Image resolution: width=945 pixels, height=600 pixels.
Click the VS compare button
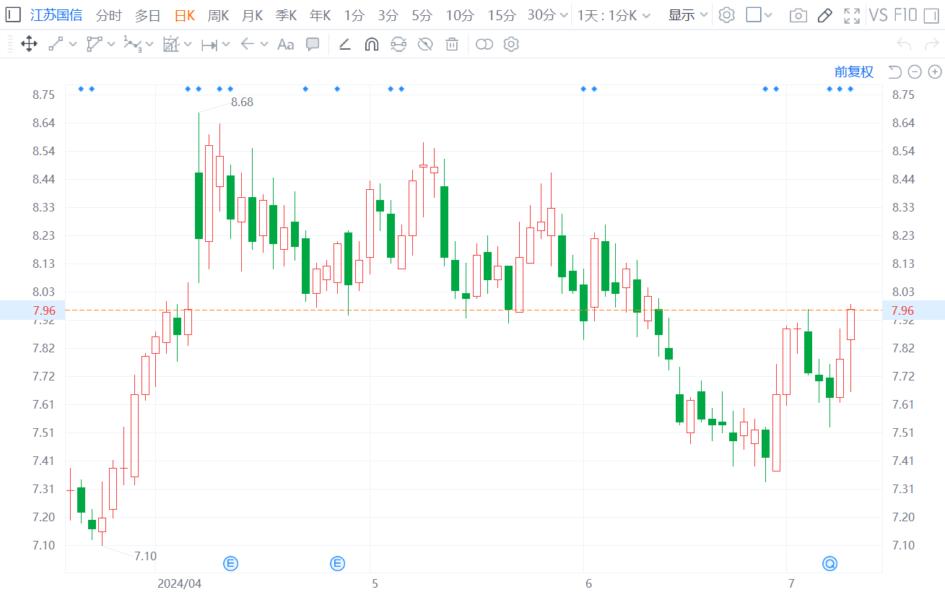pos(878,15)
